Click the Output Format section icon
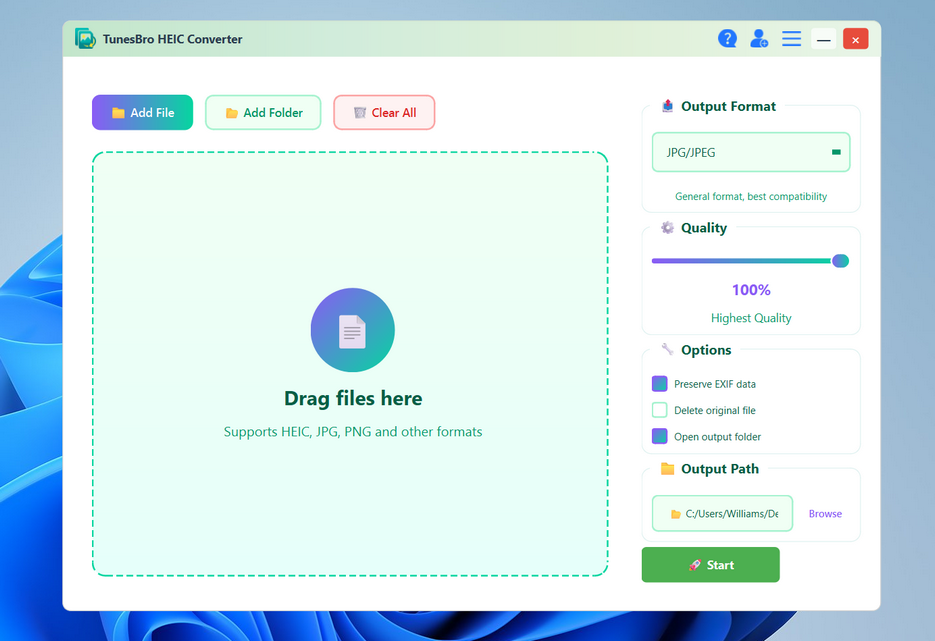Viewport: 935px width, 641px height. click(666, 106)
